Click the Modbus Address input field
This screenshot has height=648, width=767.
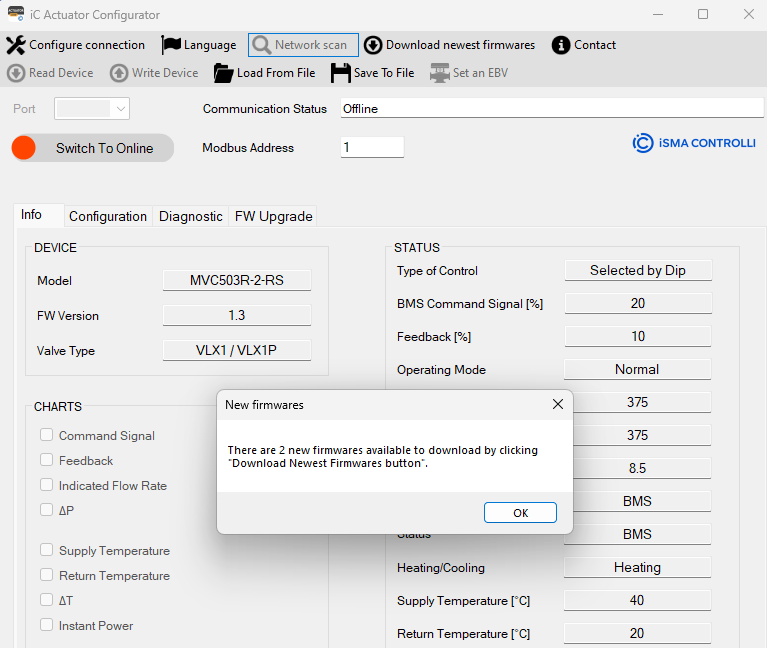click(x=372, y=147)
